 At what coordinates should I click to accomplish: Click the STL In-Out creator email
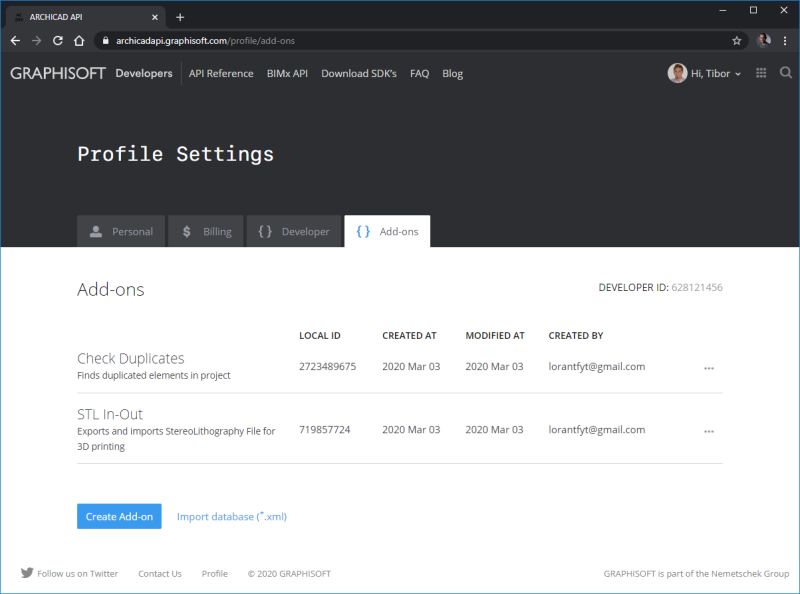pos(596,430)
